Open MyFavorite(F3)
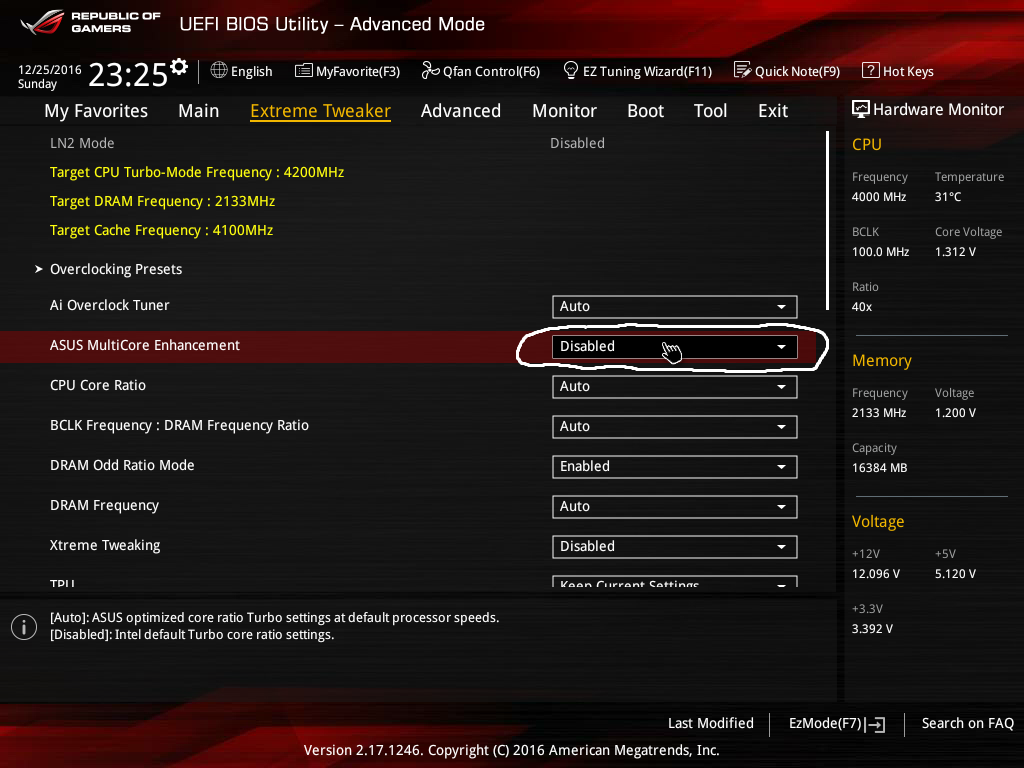The image size is (1024, 768). pos(347,71)
